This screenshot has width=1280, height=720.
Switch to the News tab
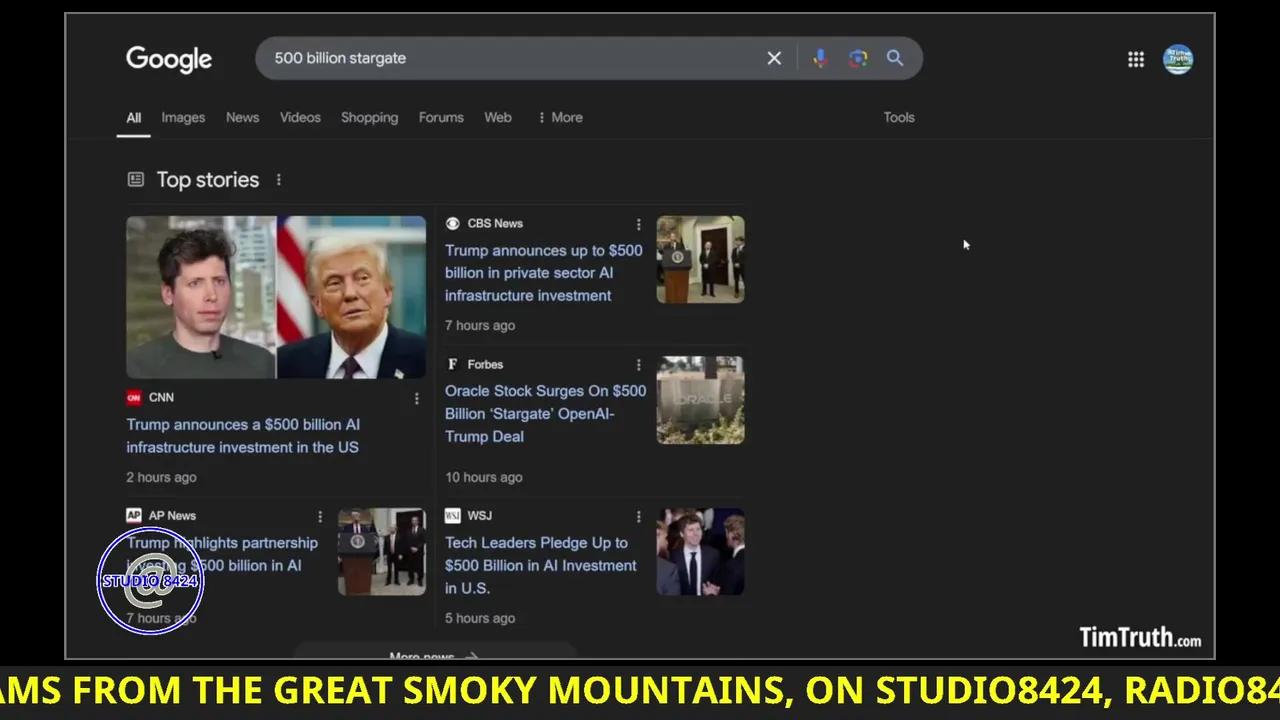(x=242, y=117)
